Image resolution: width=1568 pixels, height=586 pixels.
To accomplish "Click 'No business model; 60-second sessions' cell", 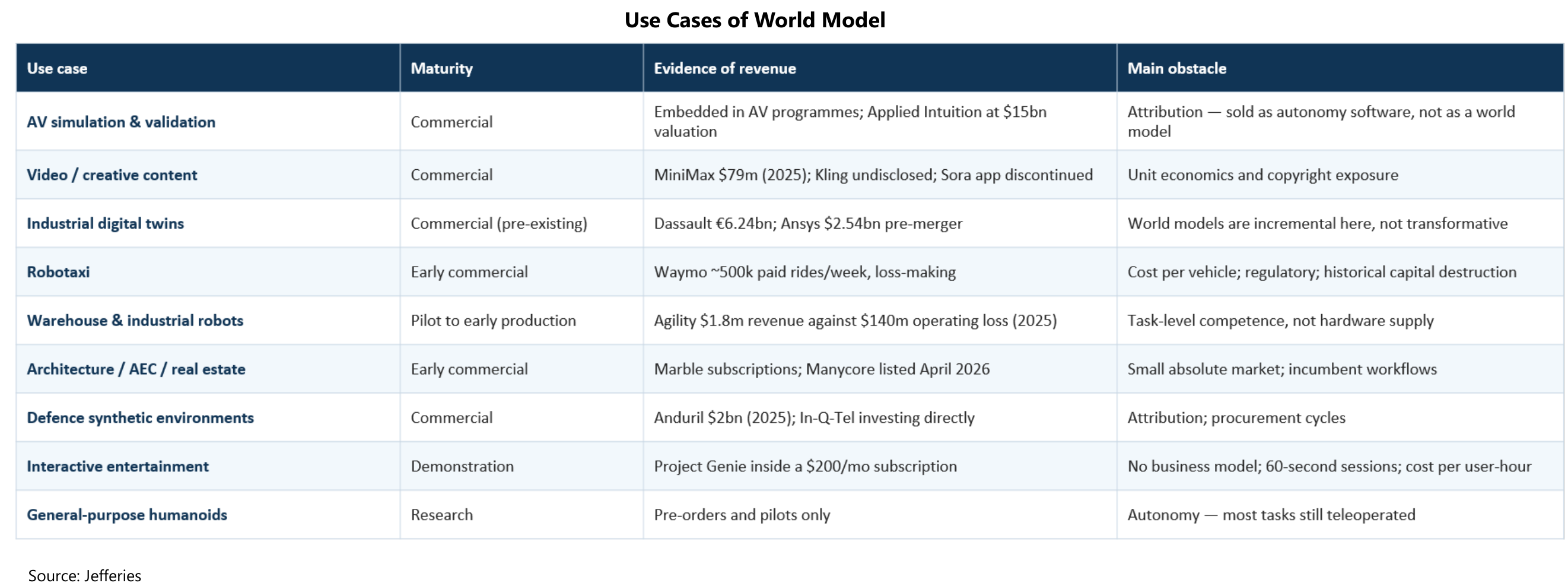I will pyautogui.click(x=1330, y=466).
